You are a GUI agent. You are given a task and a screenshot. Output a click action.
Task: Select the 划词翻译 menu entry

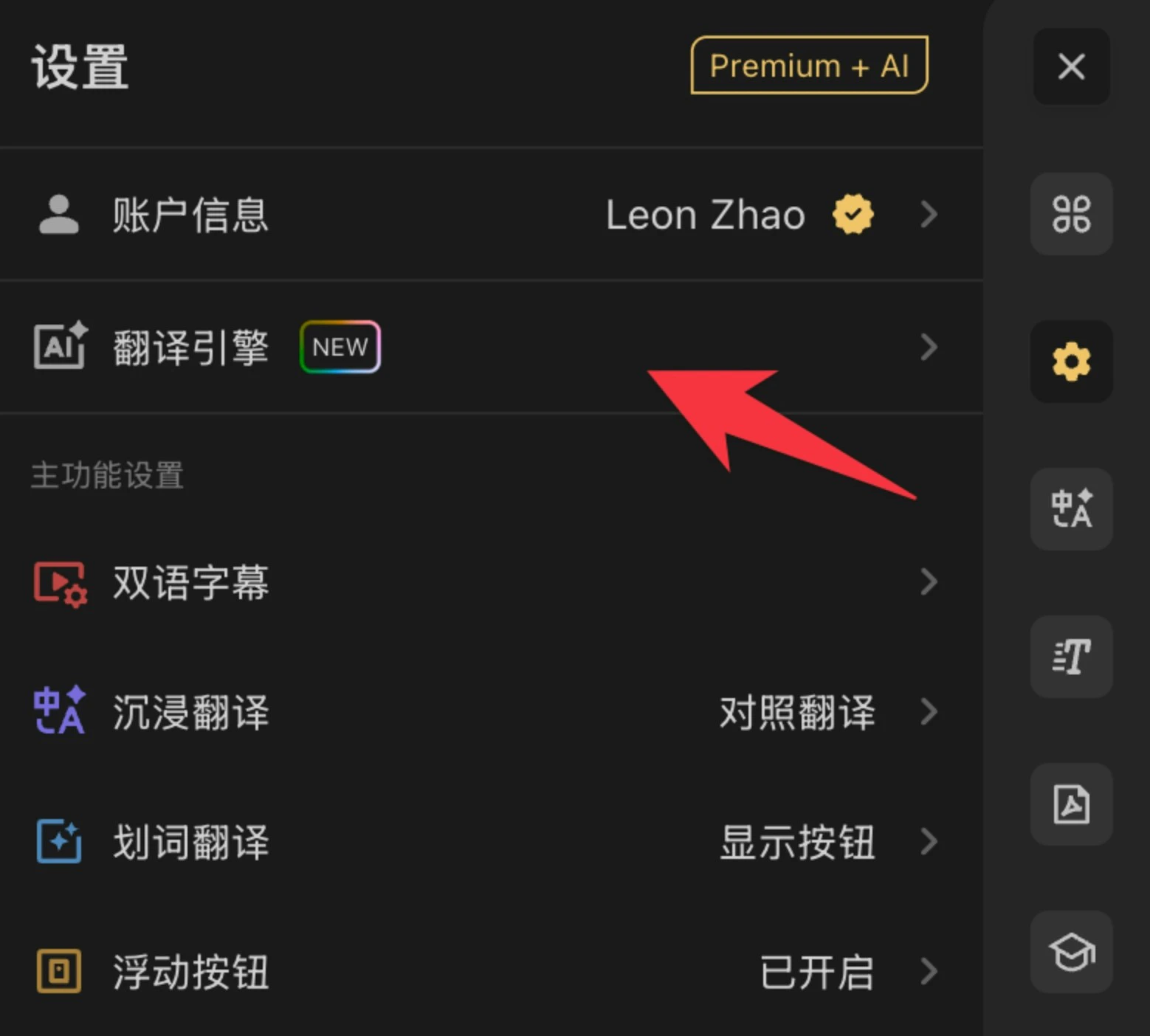pyautogui.click(x=190, y=842)
